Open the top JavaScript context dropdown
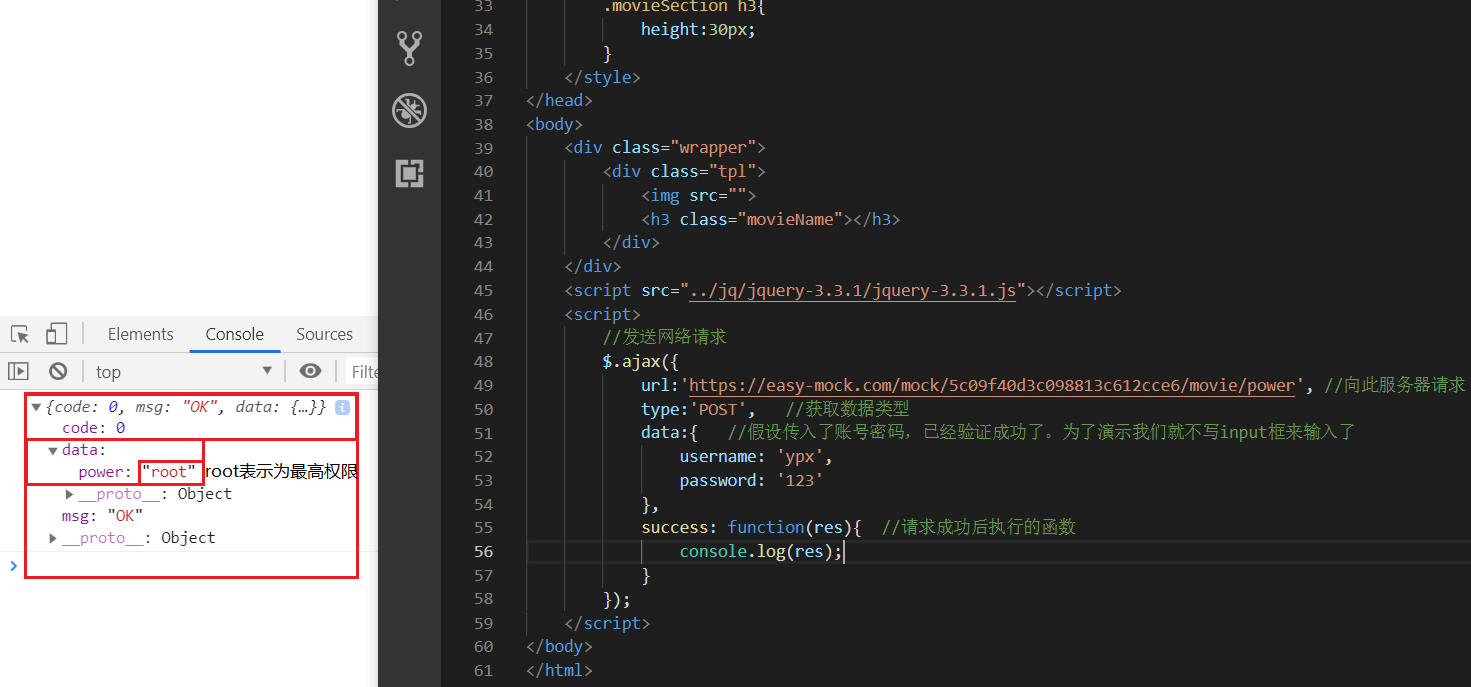Image resolution: width=1471 pixels, height=687 pixels. (x=184, y=371)
